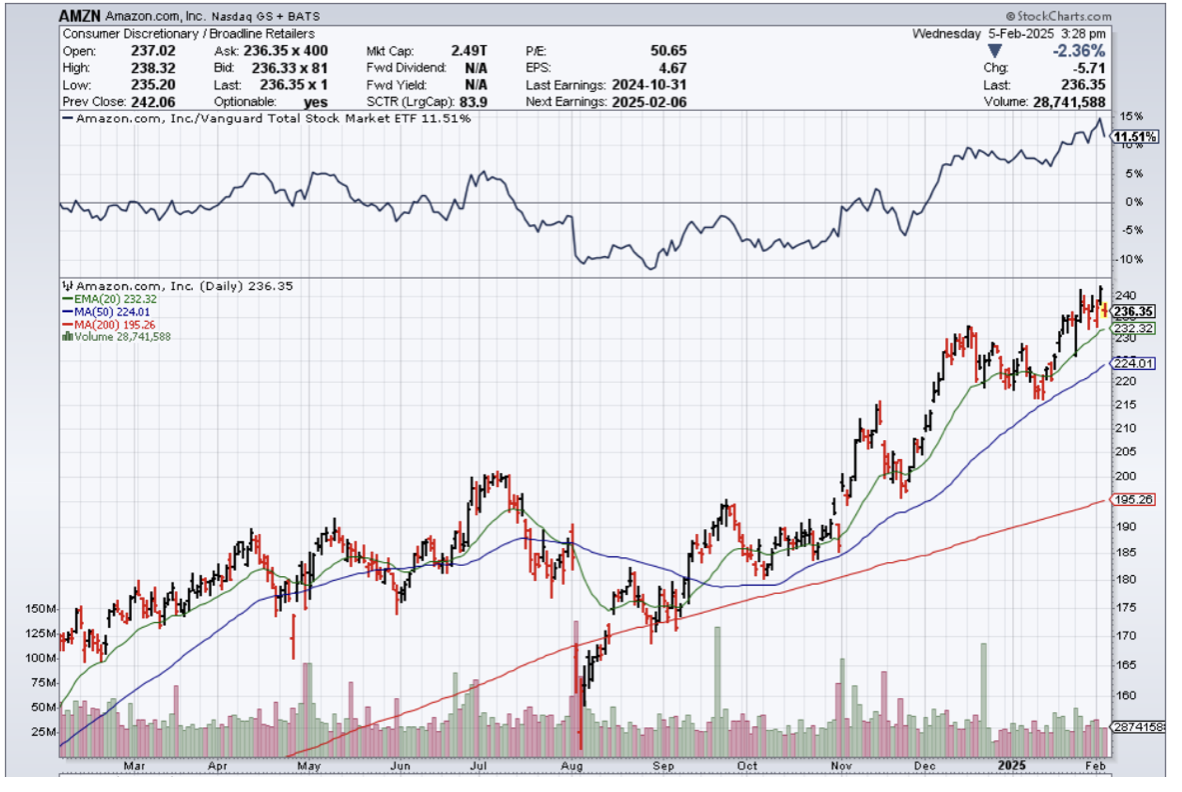Click the Nasdaq GS + BATS exchange label
The height and width of the screenshot is (792, 1182).
pos(266,16)
